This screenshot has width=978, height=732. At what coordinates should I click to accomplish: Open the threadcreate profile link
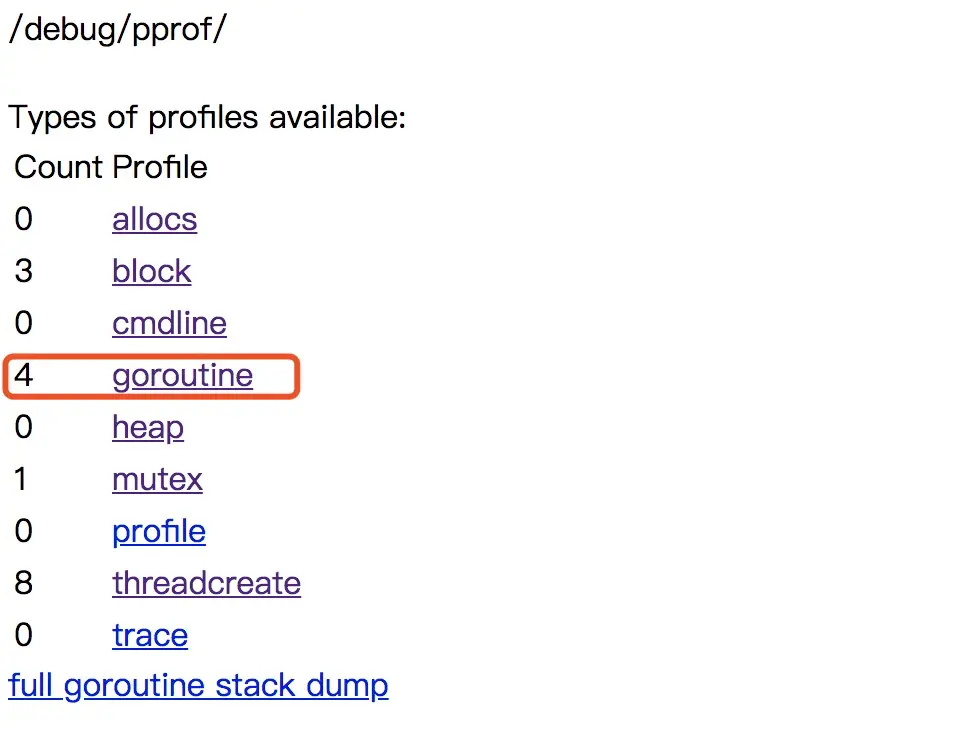click(206, 584)
